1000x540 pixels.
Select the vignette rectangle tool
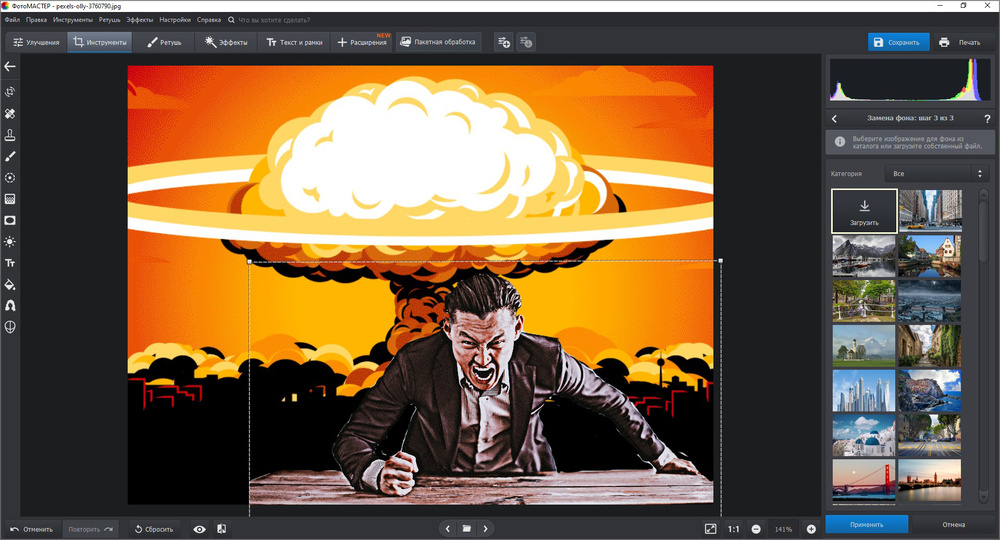click(10, 220)
